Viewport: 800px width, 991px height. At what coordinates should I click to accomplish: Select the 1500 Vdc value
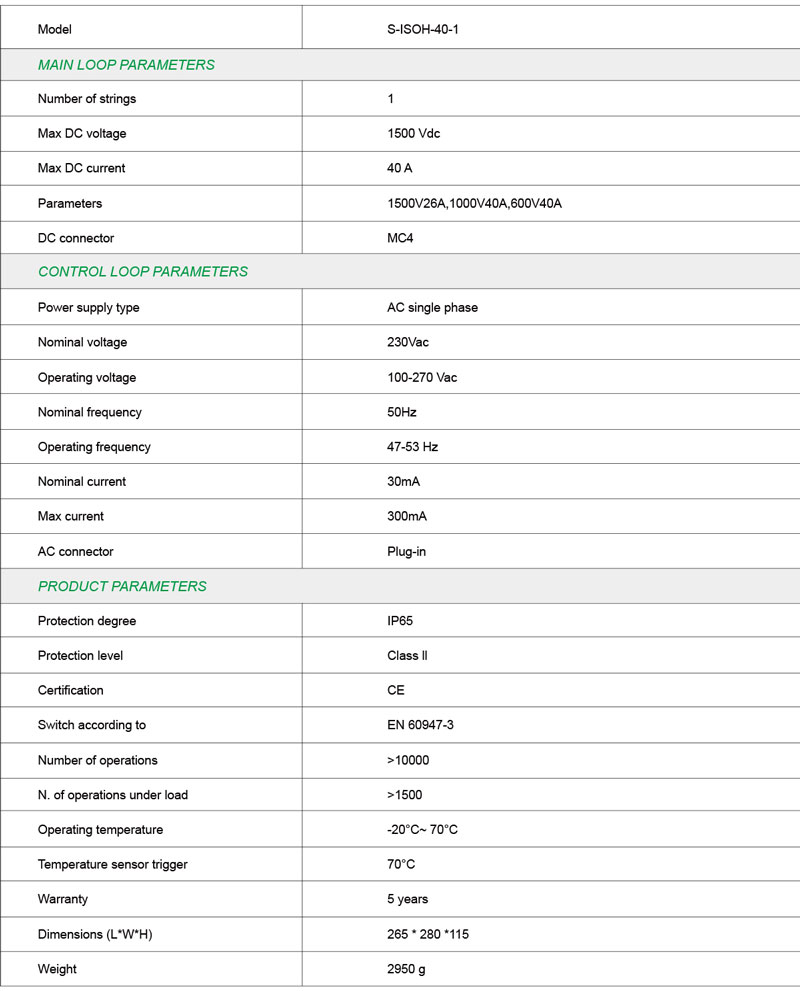click(413, 133)
